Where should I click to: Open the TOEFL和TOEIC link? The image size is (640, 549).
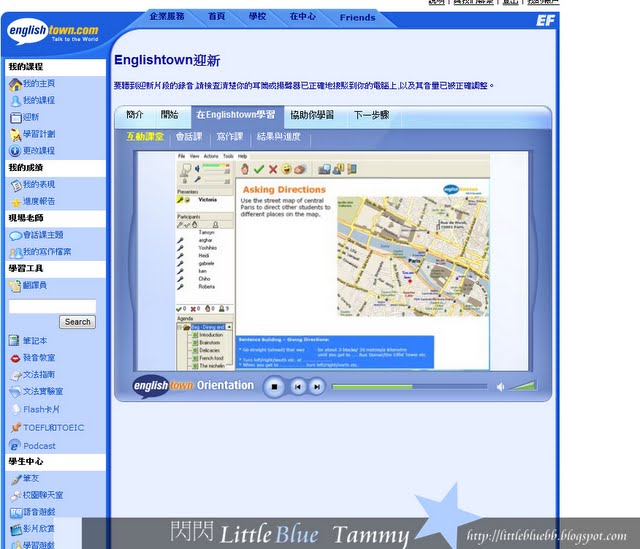point(53,427)
